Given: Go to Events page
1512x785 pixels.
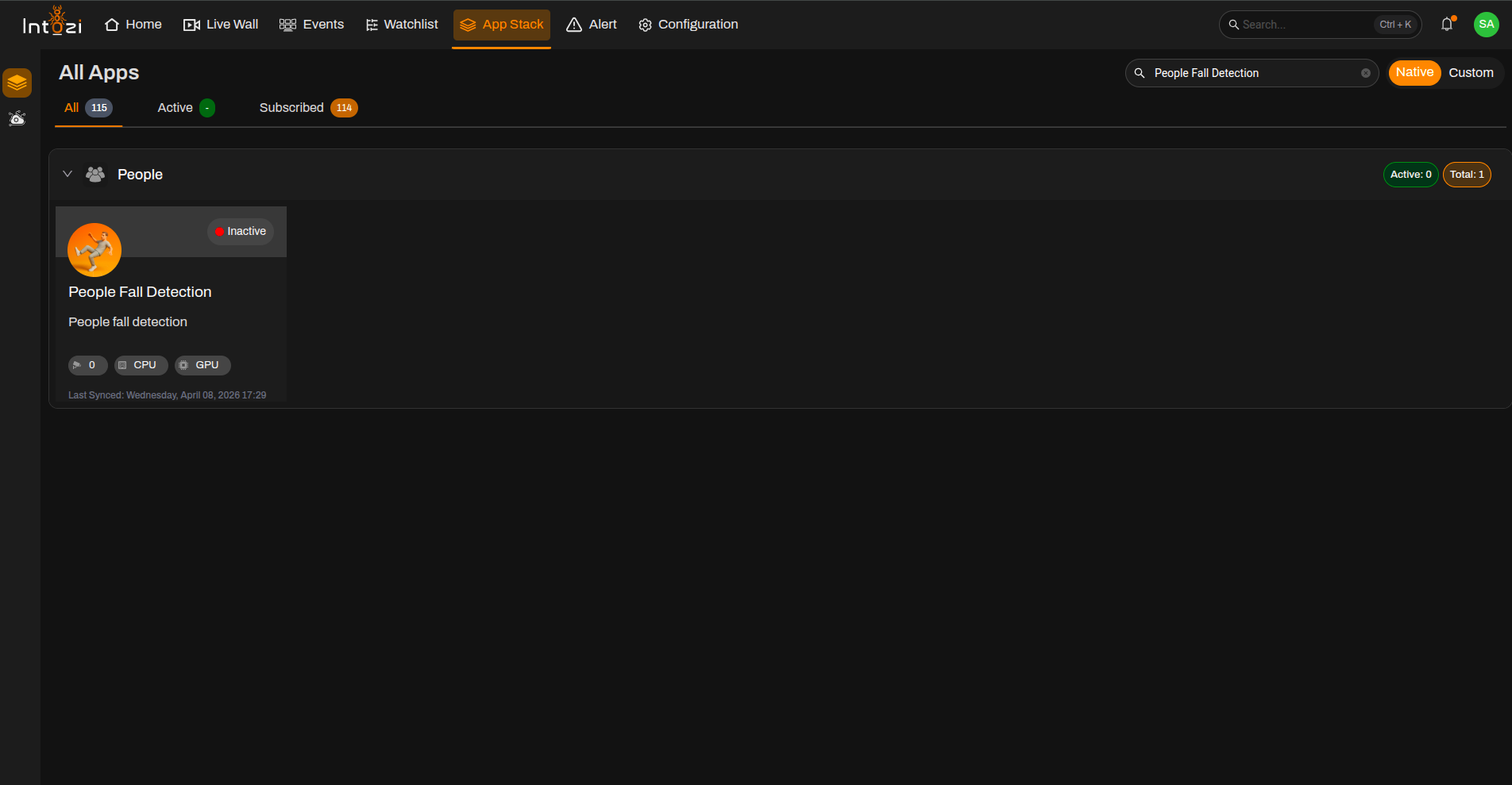Looking at the screenshot, I should 312,25.
